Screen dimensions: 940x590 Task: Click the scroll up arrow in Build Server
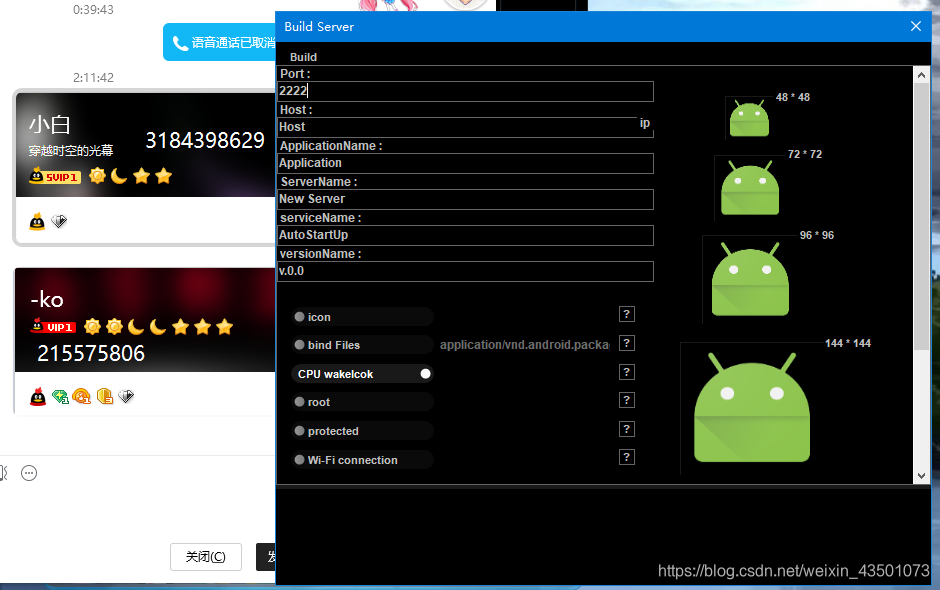point(921,75)
